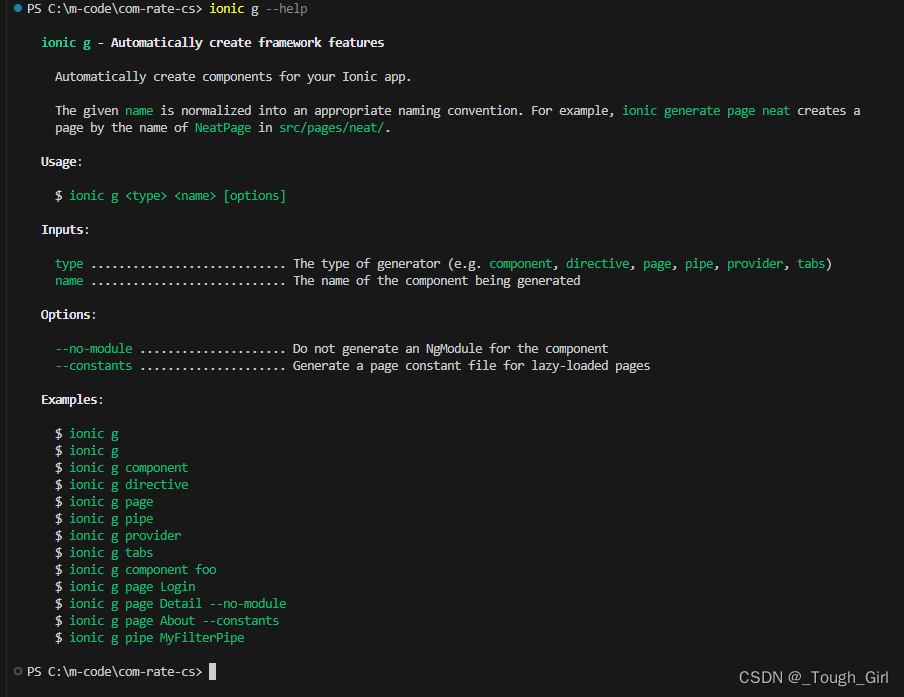Click the example 'ionic g page About --constants'
904x697 pixels.
click(174, 621)
